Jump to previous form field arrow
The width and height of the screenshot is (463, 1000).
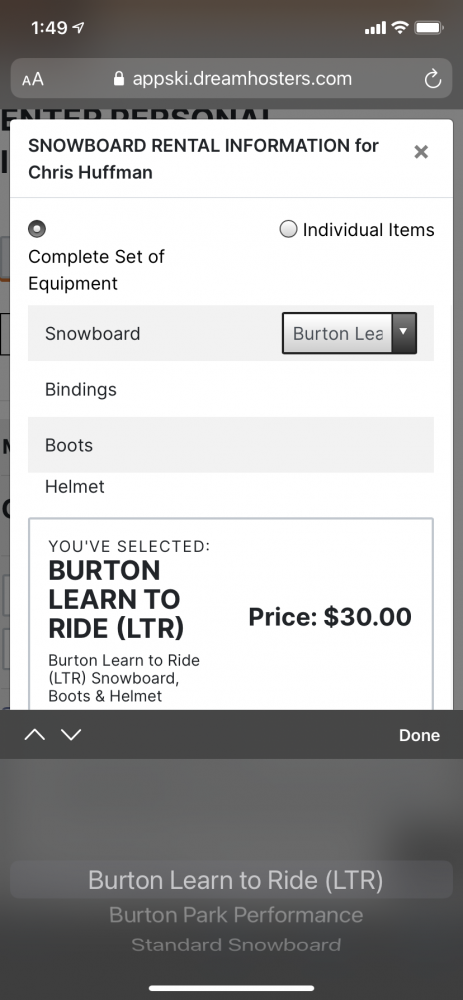(x=34, y=735)
